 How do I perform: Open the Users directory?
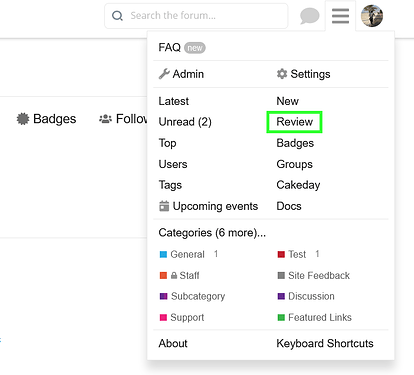tap(173, 164)
